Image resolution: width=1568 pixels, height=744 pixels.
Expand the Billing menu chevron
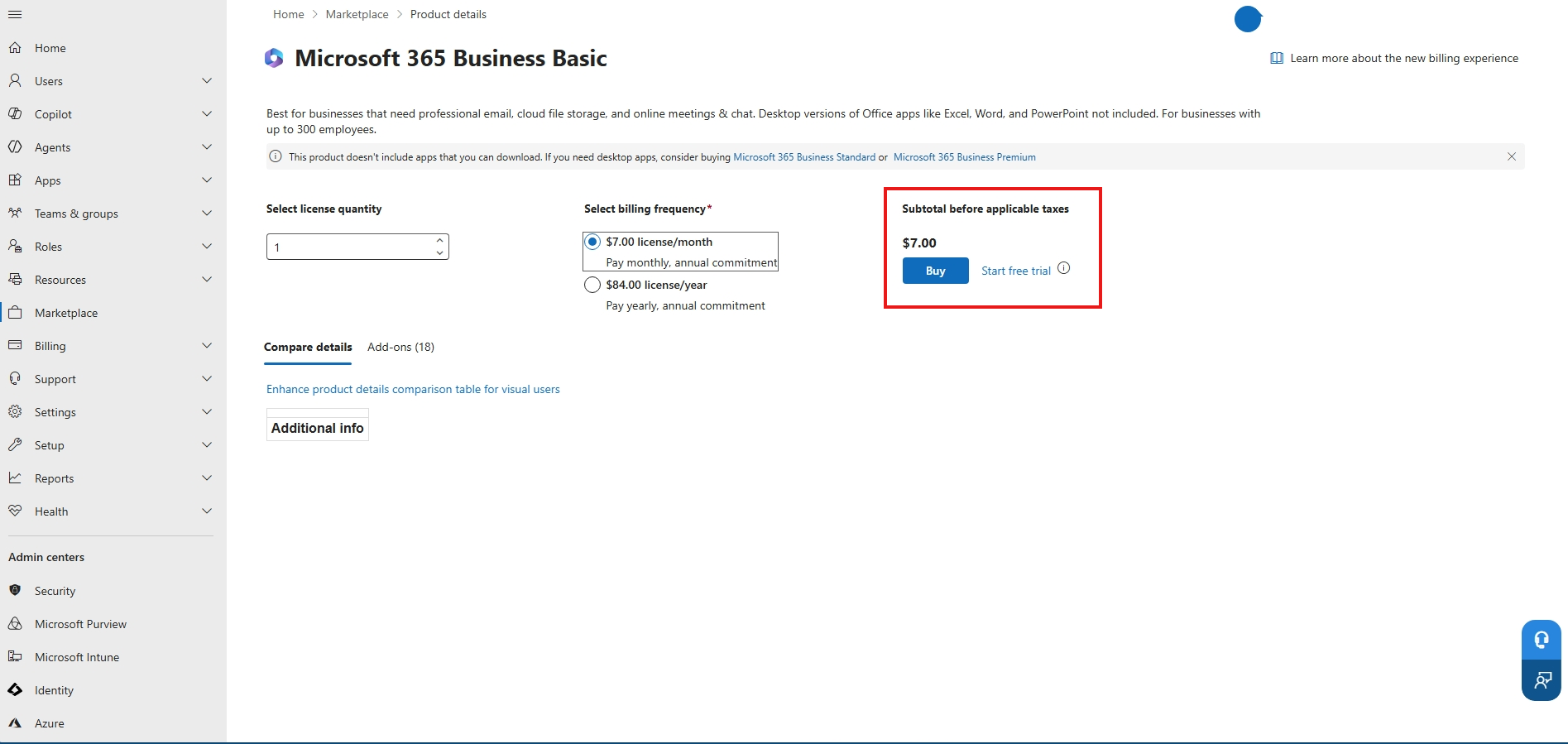point(207,346)
